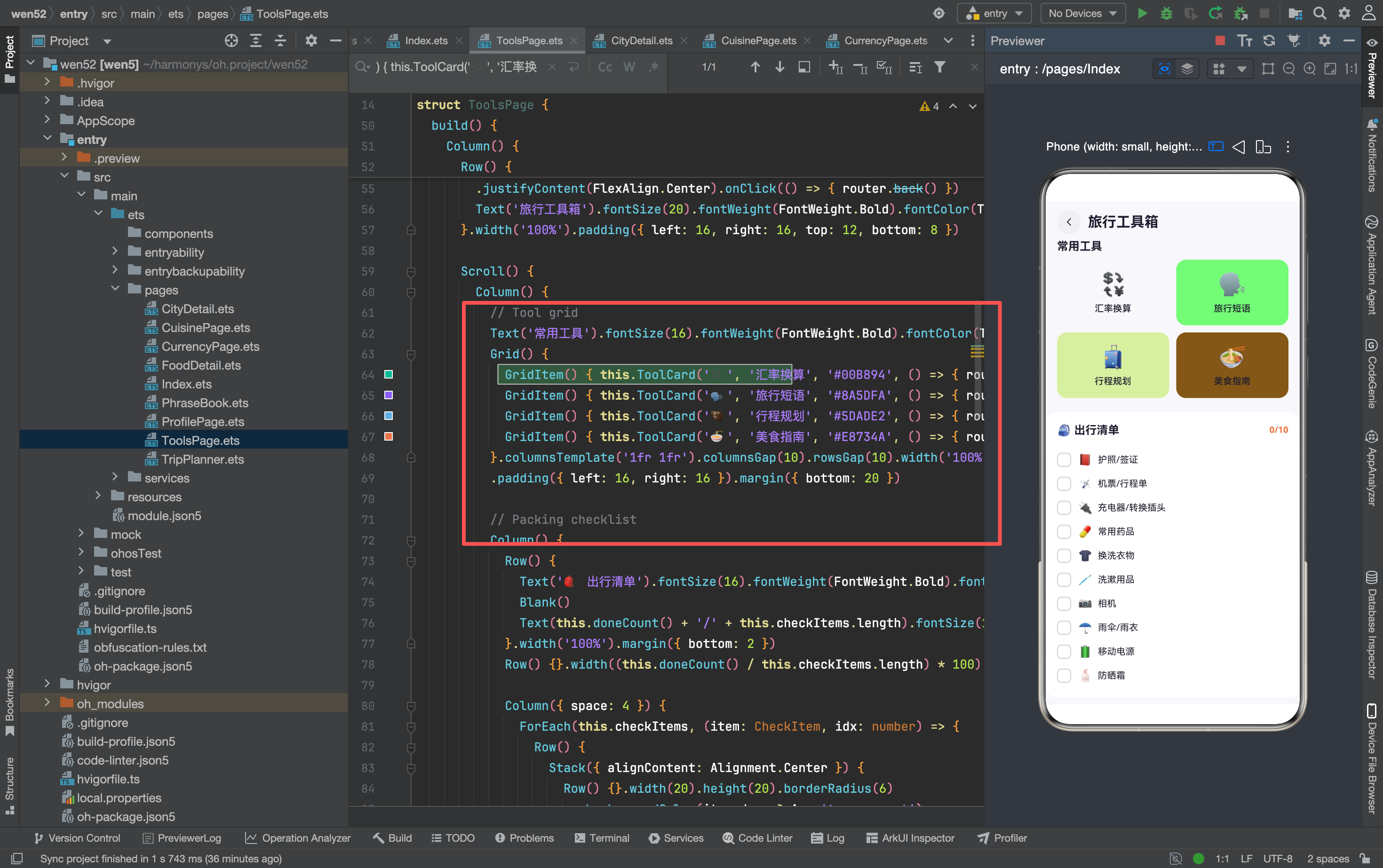Open the Terminal tool window tab
Image resolution: width=1383 pixels, height=868 pixels.
(602, 838)
